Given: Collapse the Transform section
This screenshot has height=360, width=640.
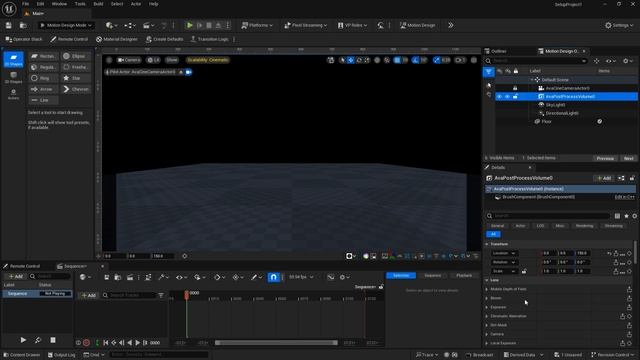Looking at the screenshot, I should click(487, 244).
